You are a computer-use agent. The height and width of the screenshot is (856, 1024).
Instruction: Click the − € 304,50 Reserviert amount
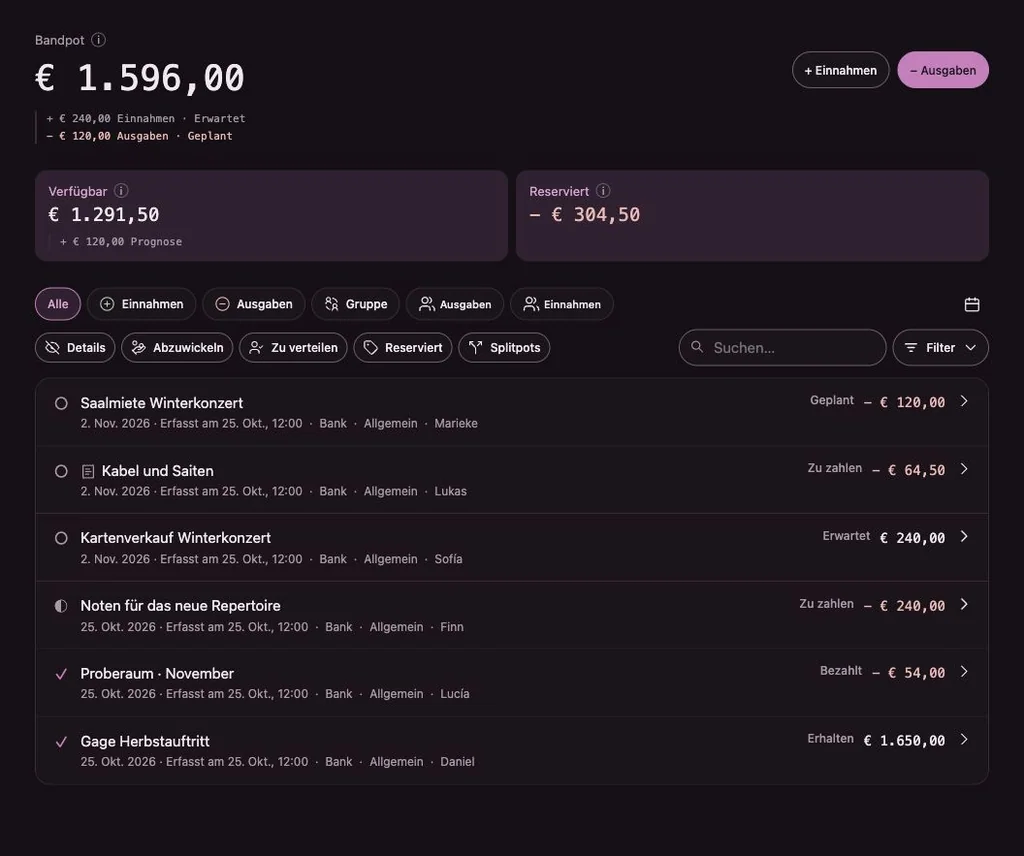point(585,215)
